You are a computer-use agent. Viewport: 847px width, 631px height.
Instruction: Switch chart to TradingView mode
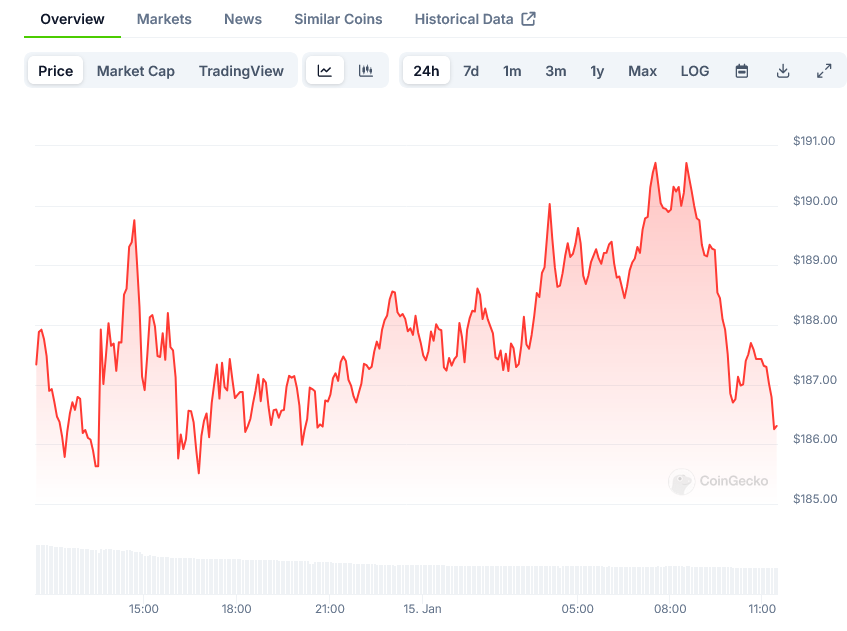(x=241, y=71)
